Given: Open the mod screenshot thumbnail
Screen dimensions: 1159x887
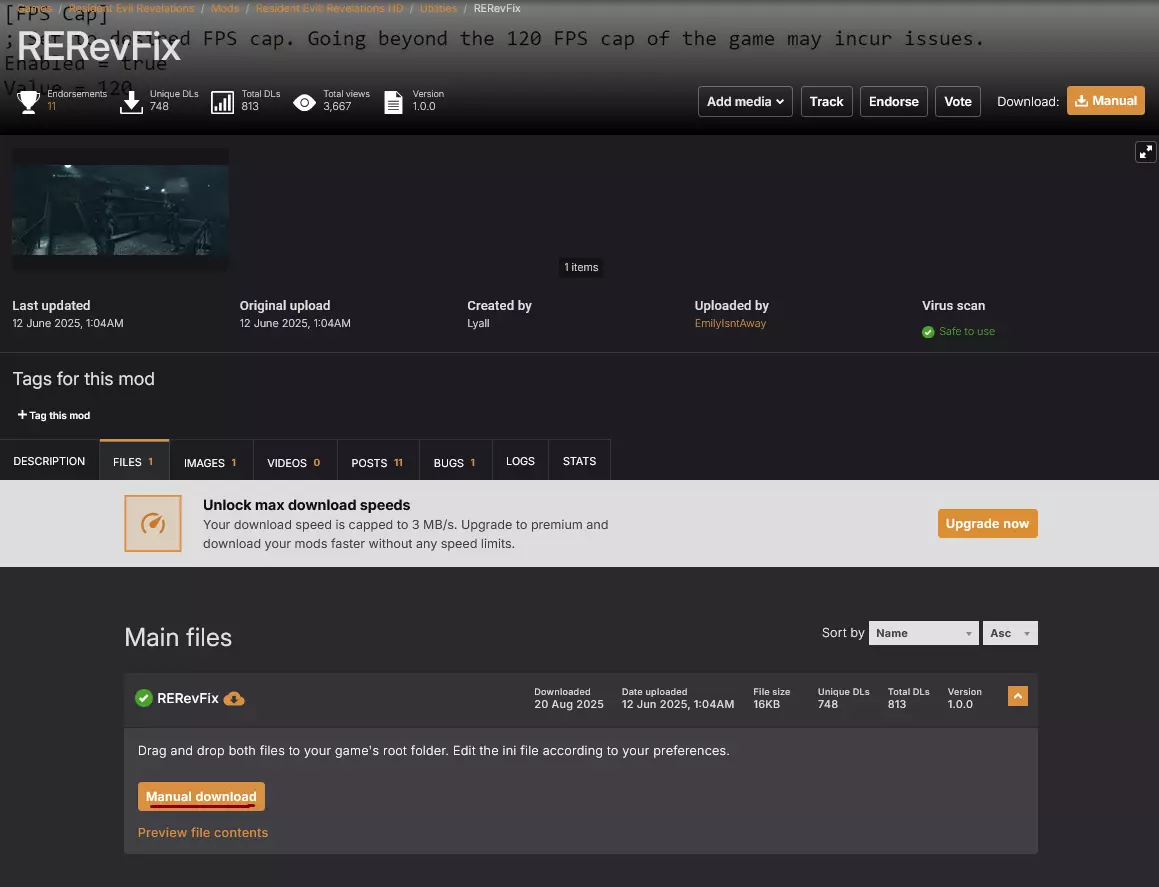Looking at the screenshot, I should click(120, 210).
